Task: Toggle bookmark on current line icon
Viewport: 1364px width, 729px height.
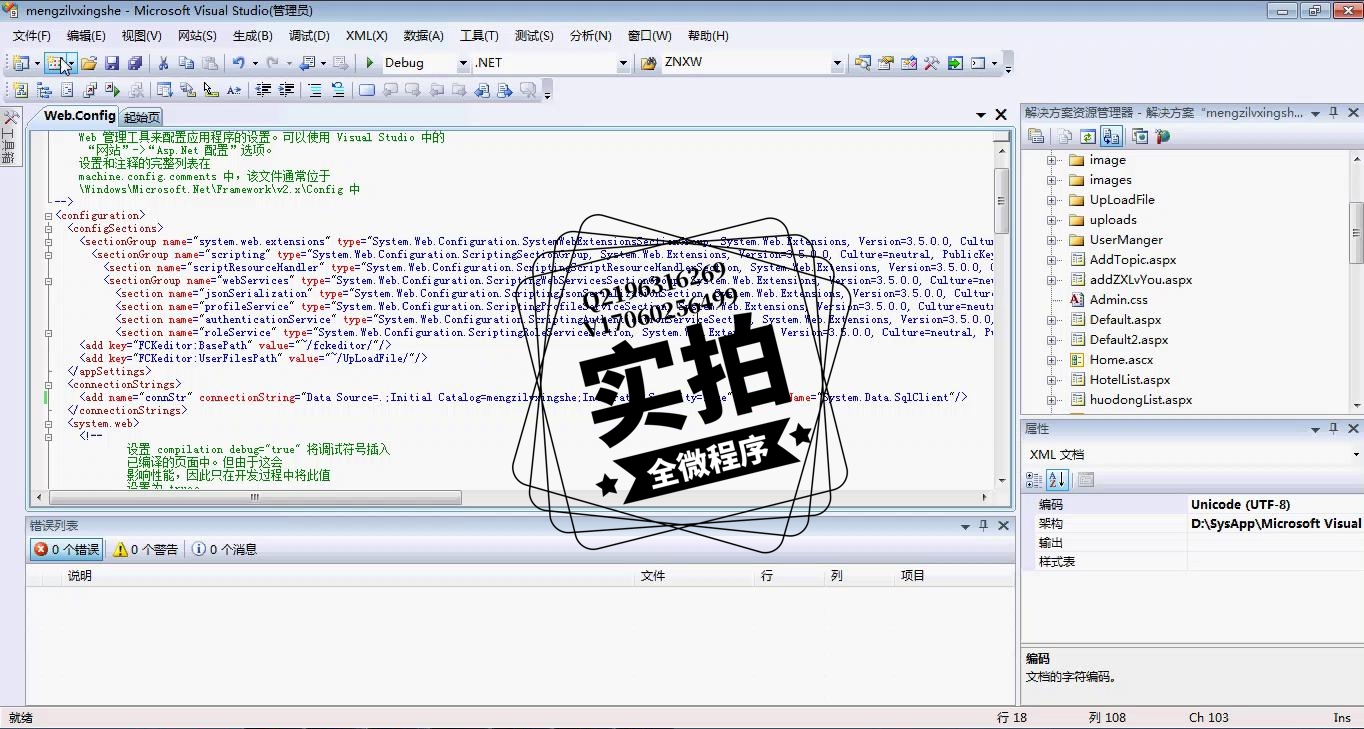Action: click(367, 90)
